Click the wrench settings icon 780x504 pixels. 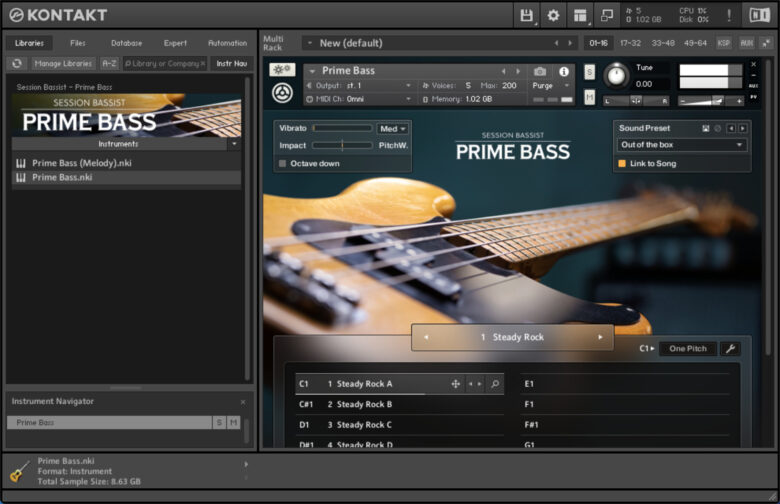730,349
